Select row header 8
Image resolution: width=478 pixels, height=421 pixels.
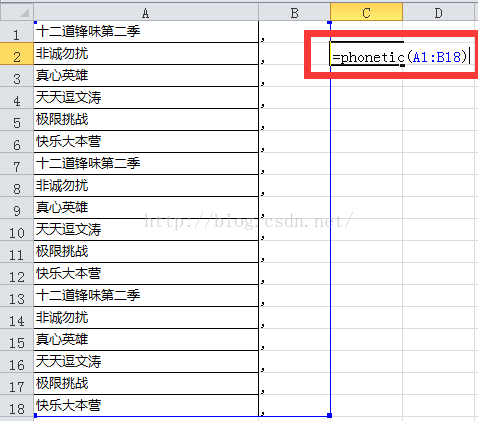pos(17,186)
